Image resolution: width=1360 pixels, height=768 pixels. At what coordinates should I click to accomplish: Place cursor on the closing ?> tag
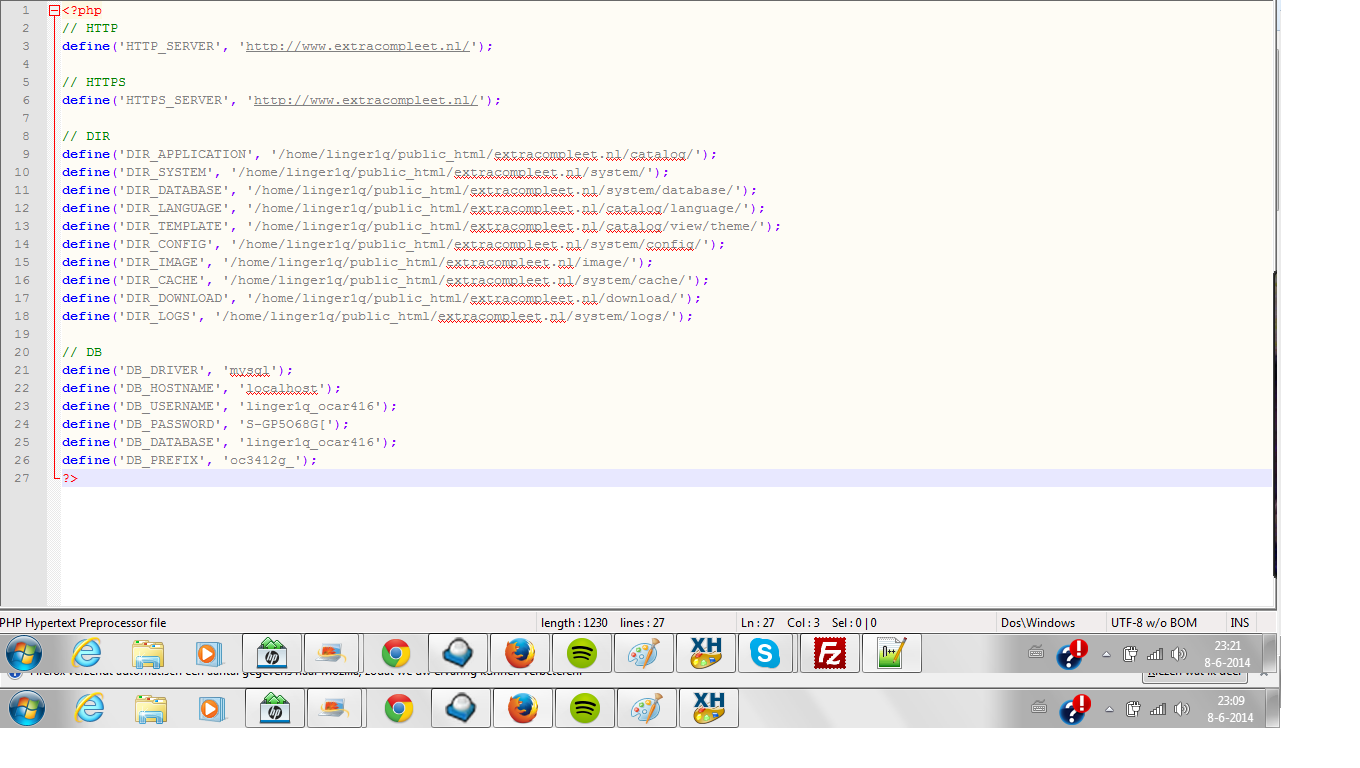point(70,478)
